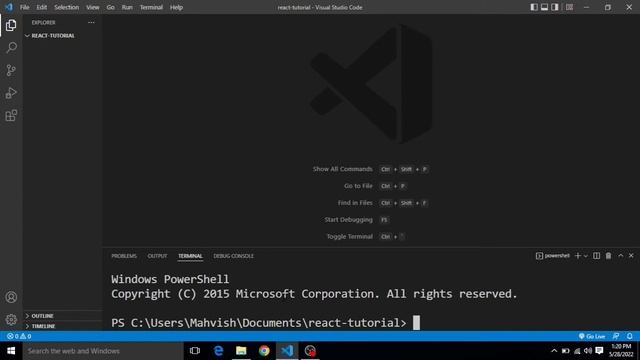Viewport: 640px width, 360px height.
Task: Expand the Timeline section
Action: (x=62, y=326)
